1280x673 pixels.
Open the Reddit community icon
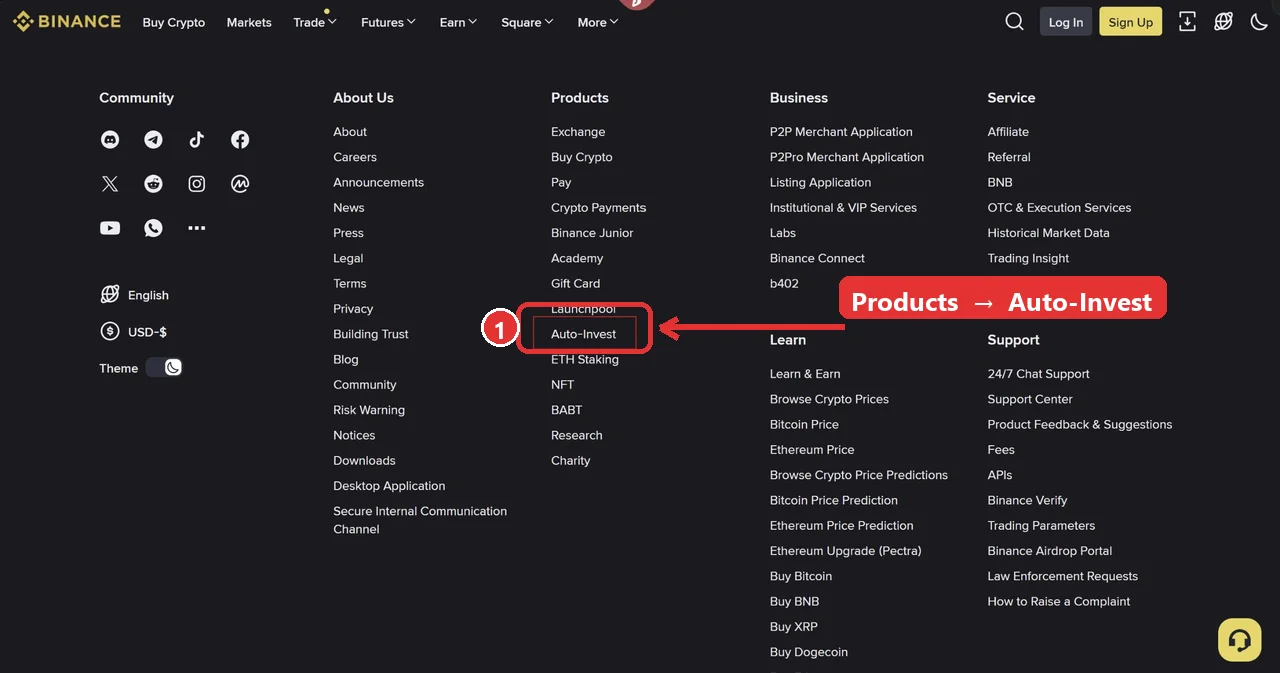153,184
